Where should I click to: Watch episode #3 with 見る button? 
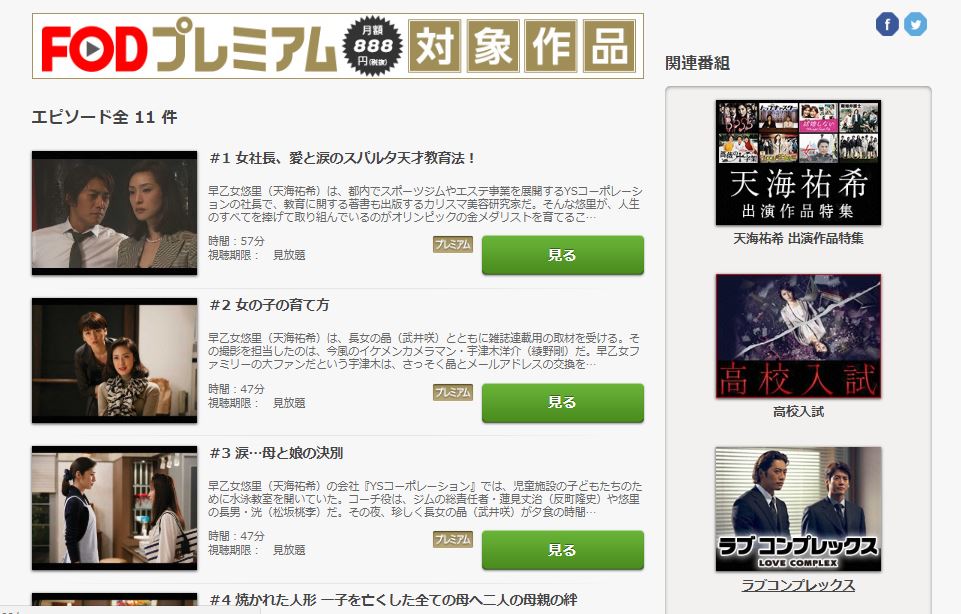[563, 550]
